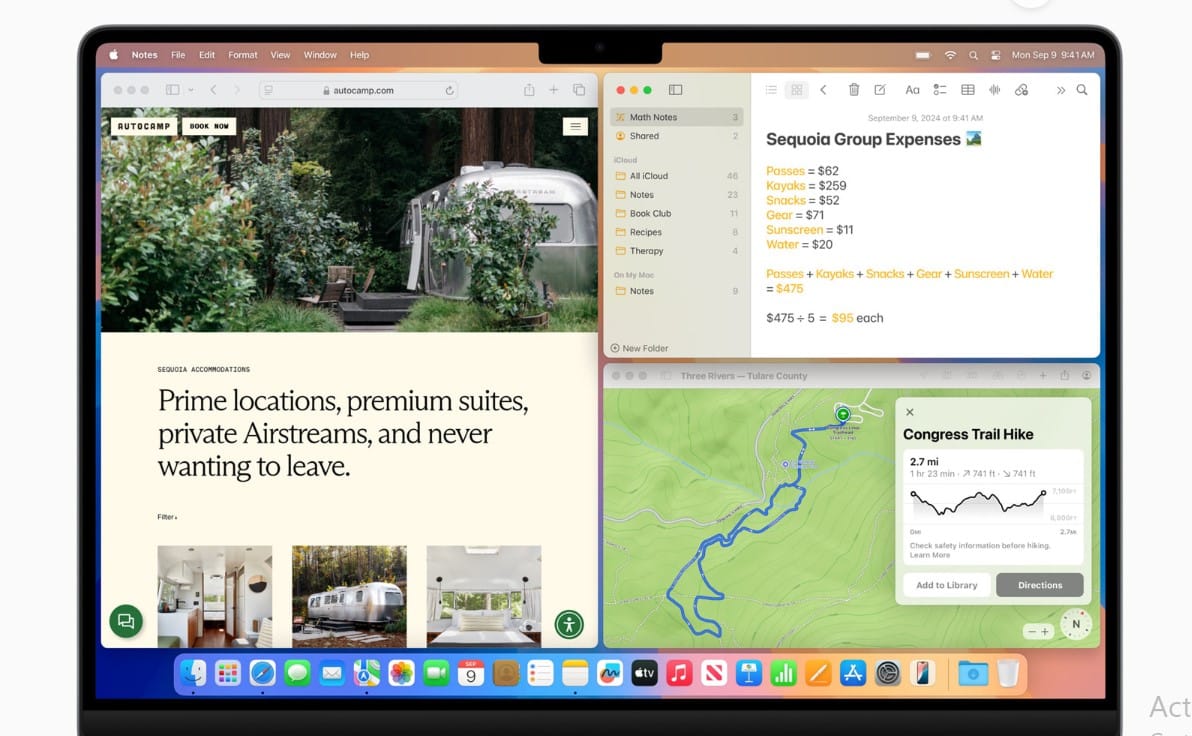Open Freeform from the Dock
The height and width of the screenshot is (736, 1192).
point(610,673)
